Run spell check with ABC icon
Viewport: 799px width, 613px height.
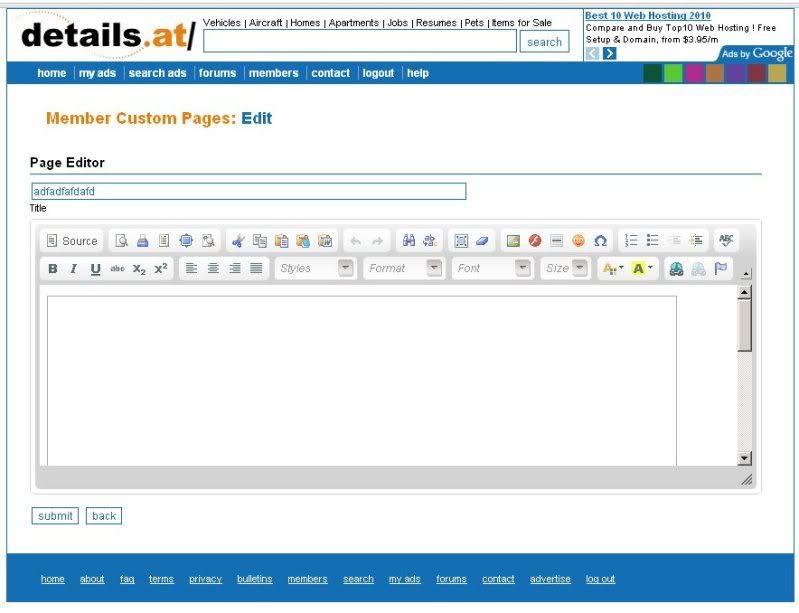[x=726, y=241]
